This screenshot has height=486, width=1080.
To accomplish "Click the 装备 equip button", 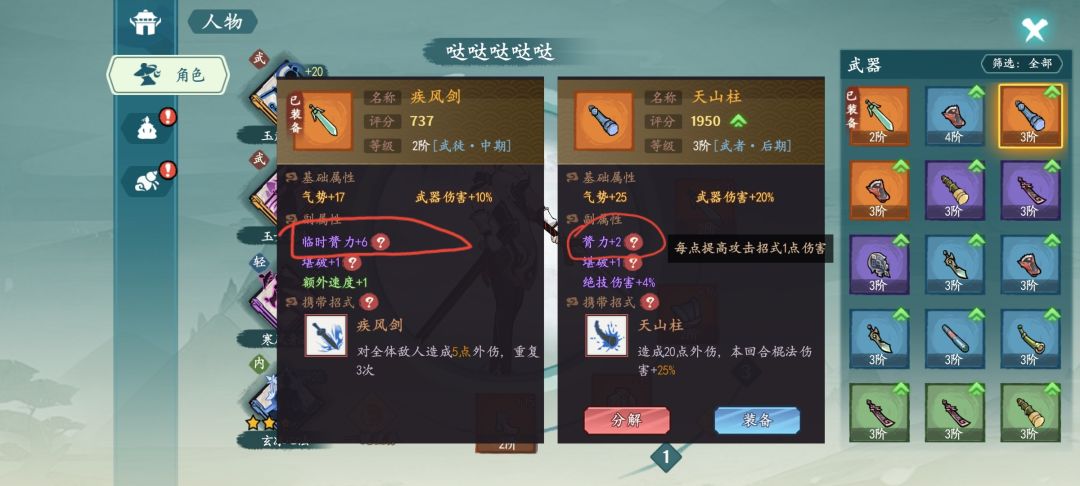I will (x=757, y=420).
